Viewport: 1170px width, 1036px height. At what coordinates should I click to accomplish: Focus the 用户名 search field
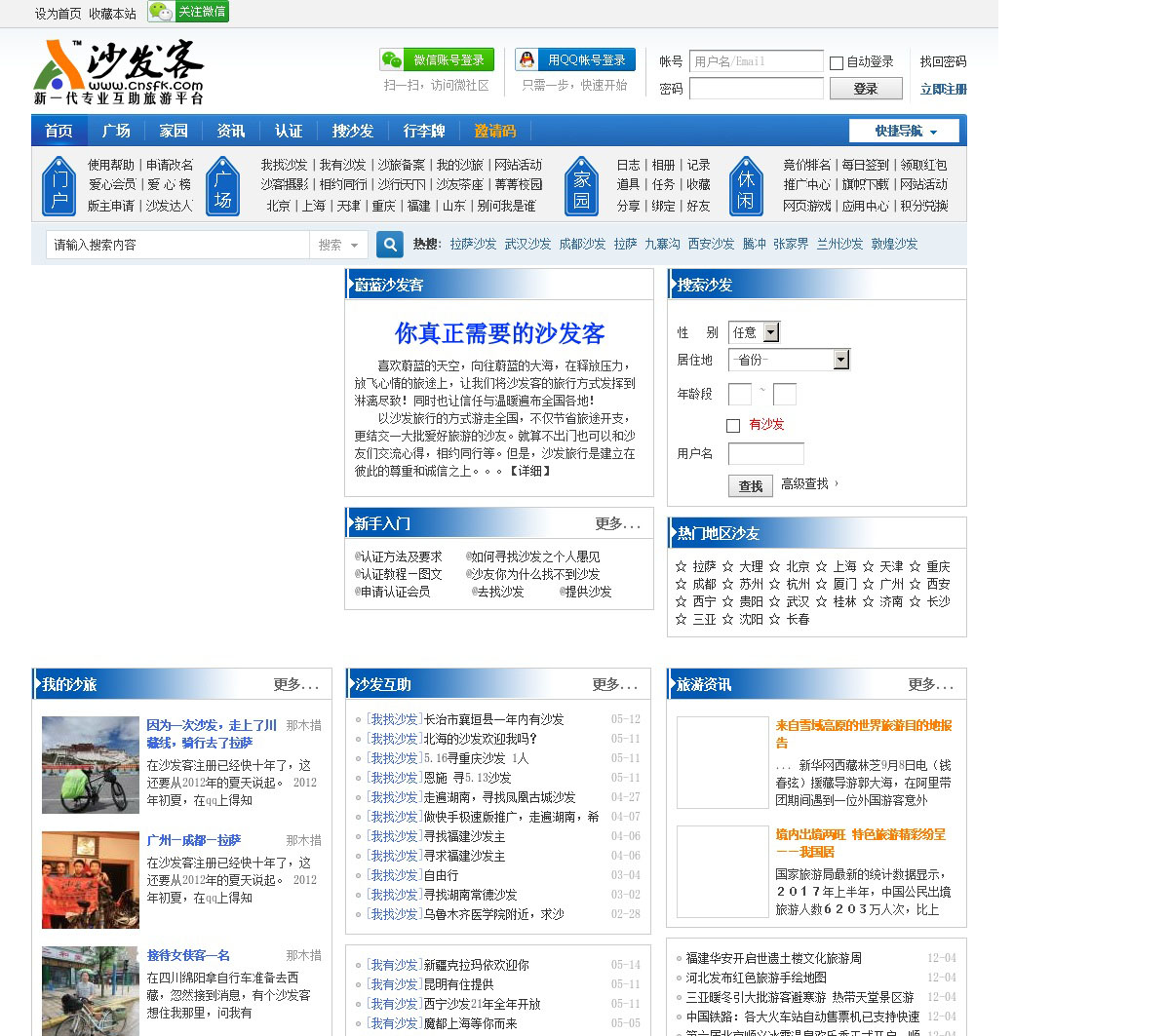766,454
